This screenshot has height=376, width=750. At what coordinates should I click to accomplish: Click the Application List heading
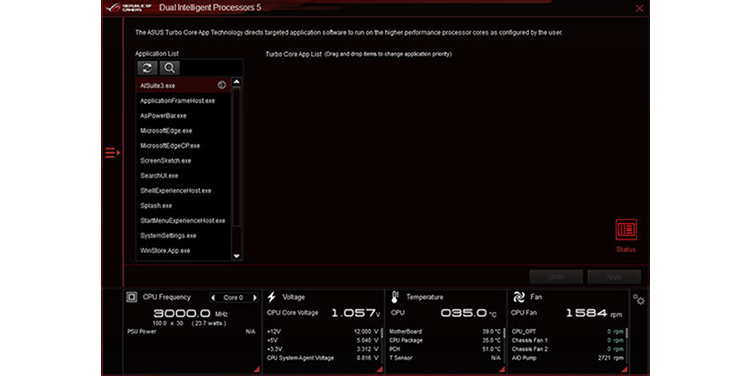(157, 54)
